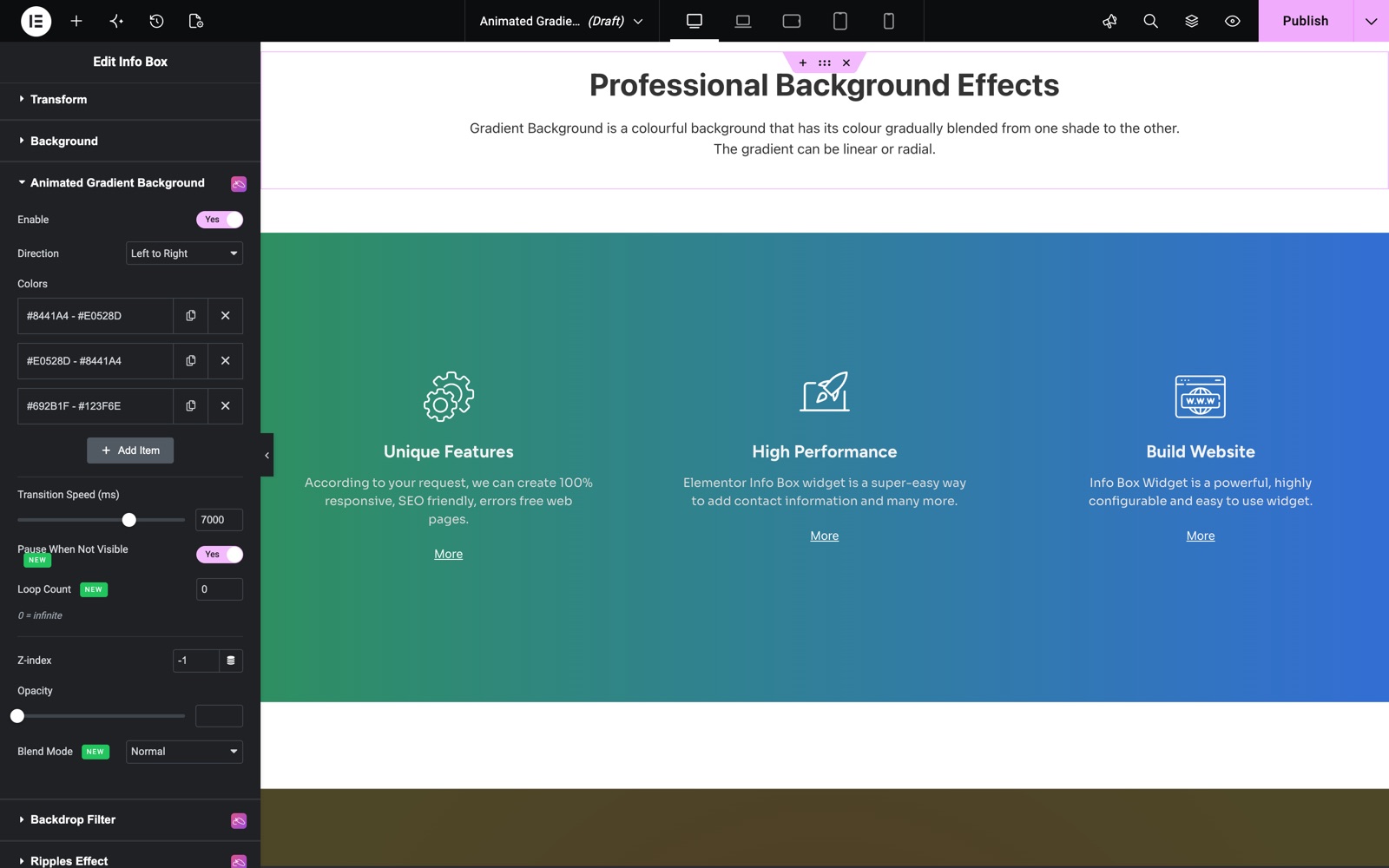Viewport: 1389px width, 868px height.
Task: Open page settings document icon
Action: point(196,21)
